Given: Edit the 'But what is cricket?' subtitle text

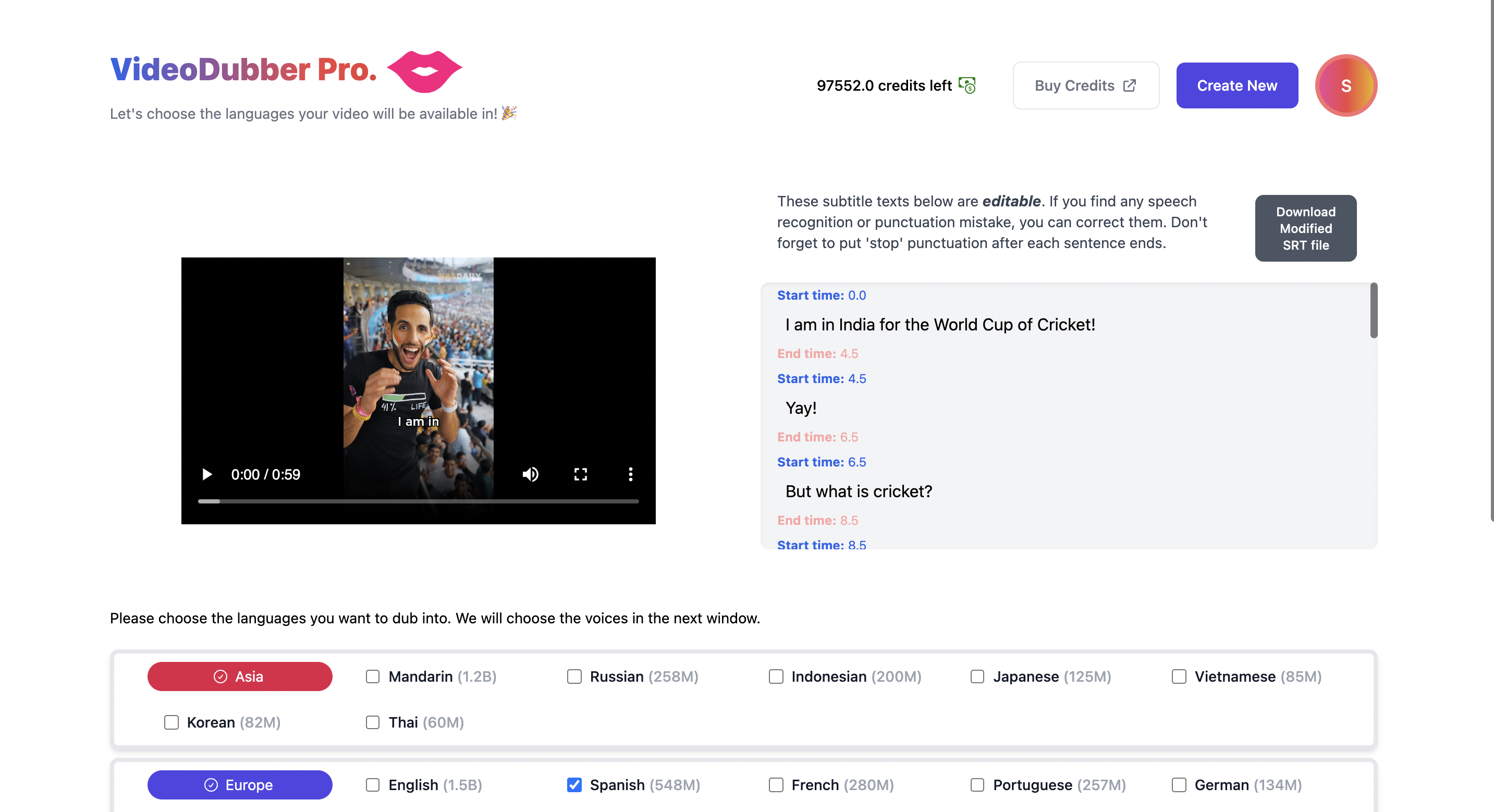Looking at the screenshot, I should [859, 490].
